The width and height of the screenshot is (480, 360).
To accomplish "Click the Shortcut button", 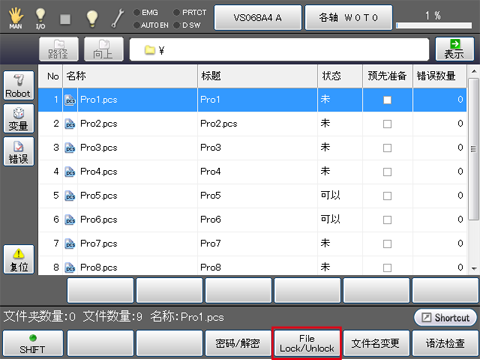I will [x=446, y=318].
